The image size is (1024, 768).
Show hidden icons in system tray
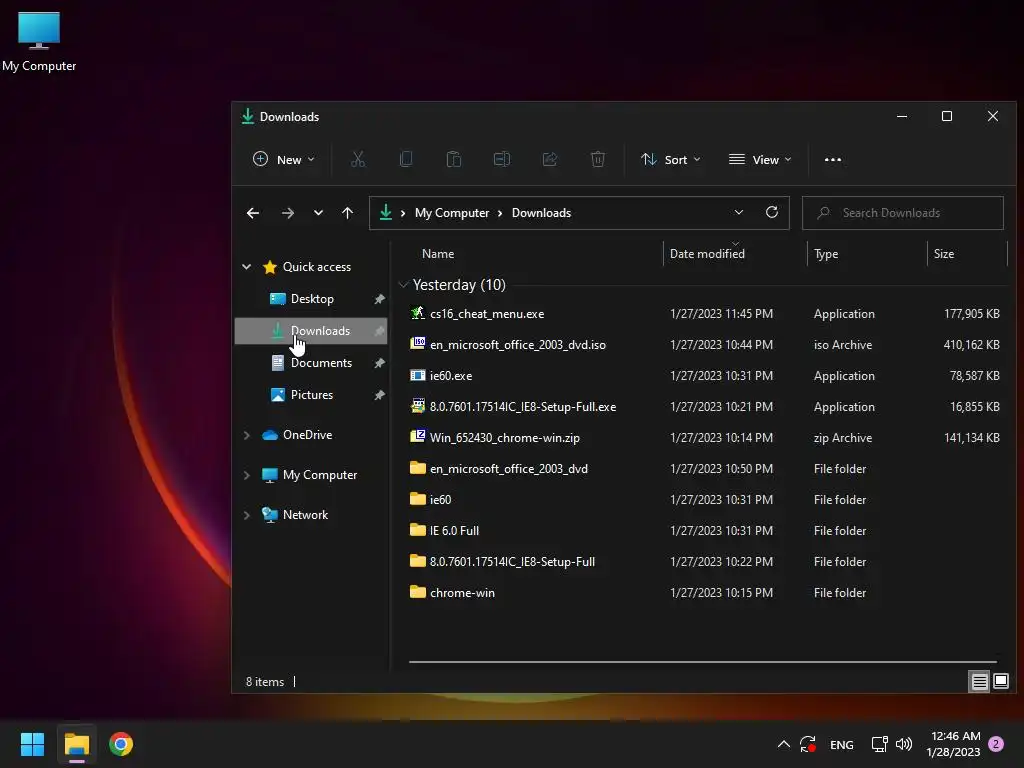coord(784,744)
